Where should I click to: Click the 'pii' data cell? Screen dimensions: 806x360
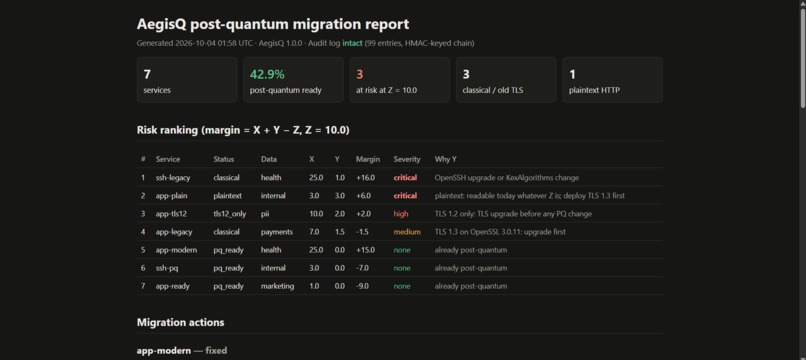pyautogui.click(x=265, y=214)
